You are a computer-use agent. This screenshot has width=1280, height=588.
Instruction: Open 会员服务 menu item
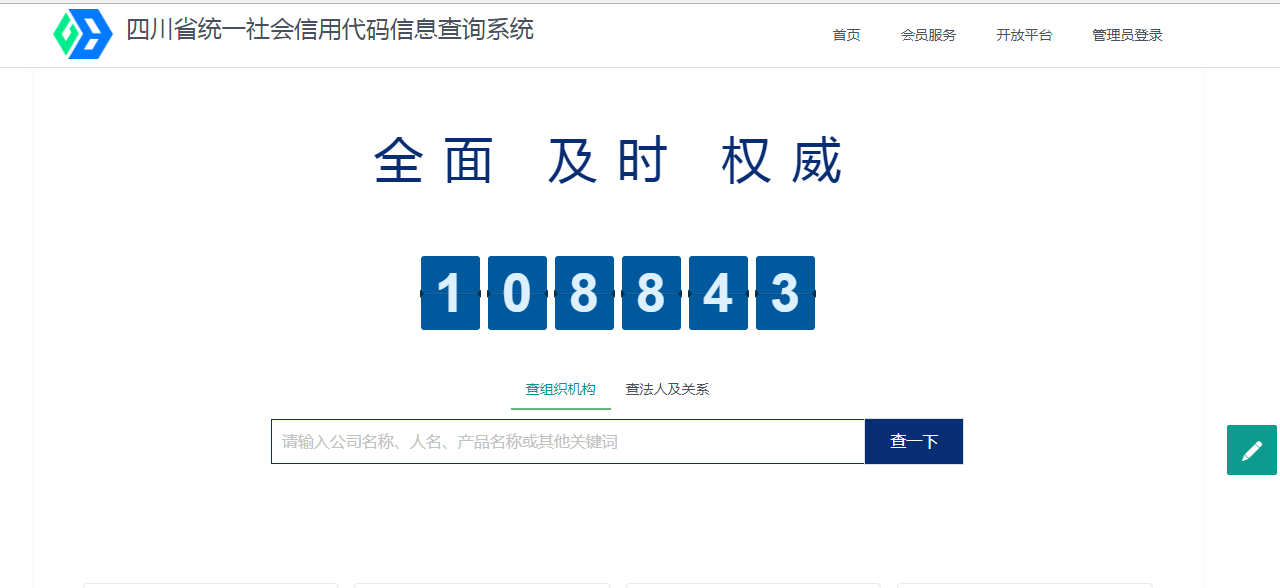928,35
